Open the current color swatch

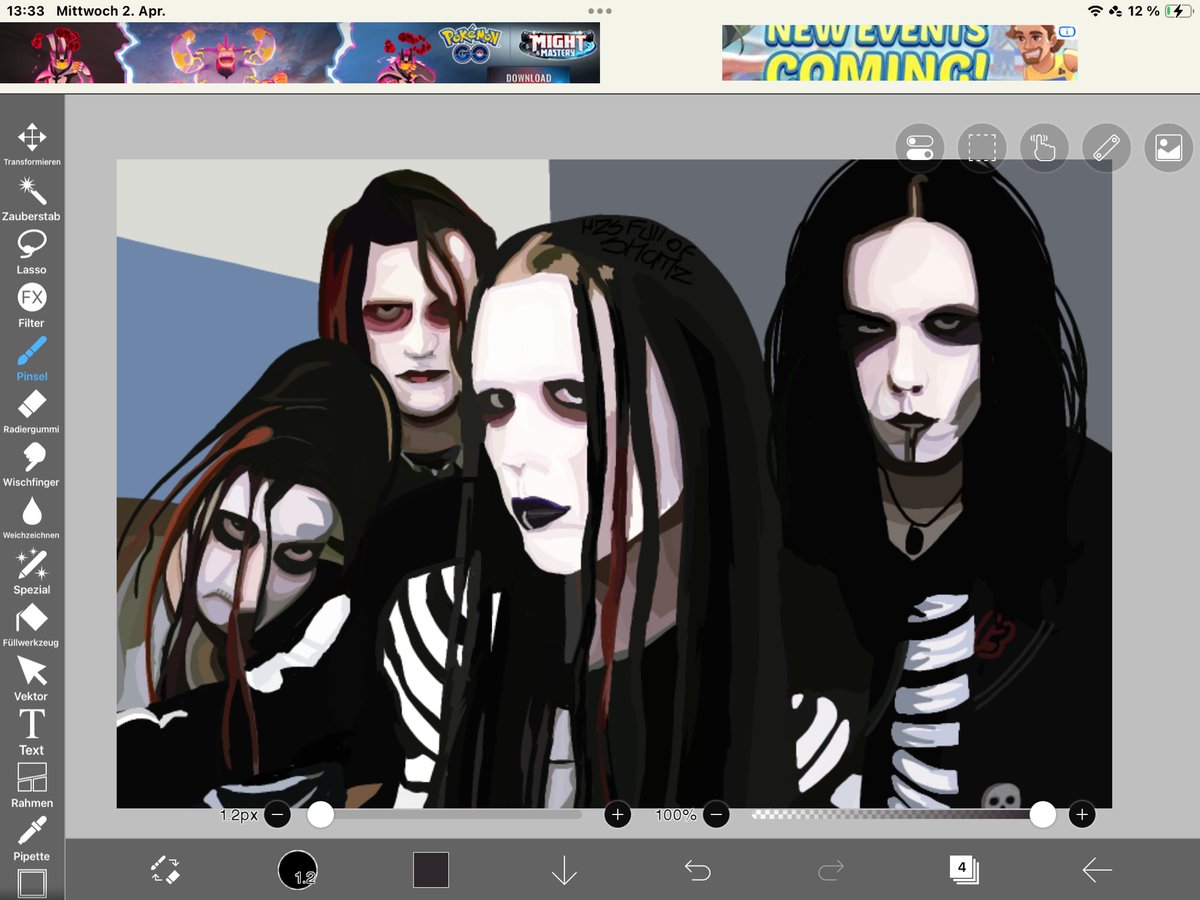(x=431, y=870)
